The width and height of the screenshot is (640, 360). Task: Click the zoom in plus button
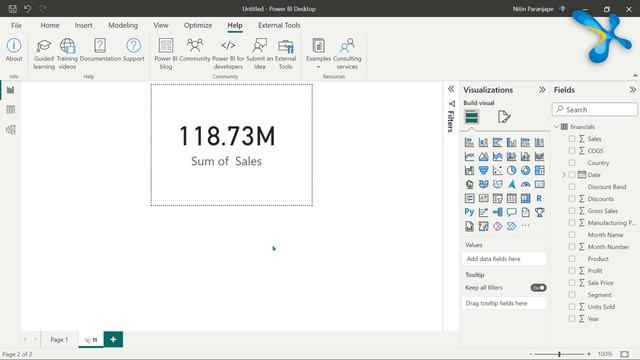tap(589, 354)
